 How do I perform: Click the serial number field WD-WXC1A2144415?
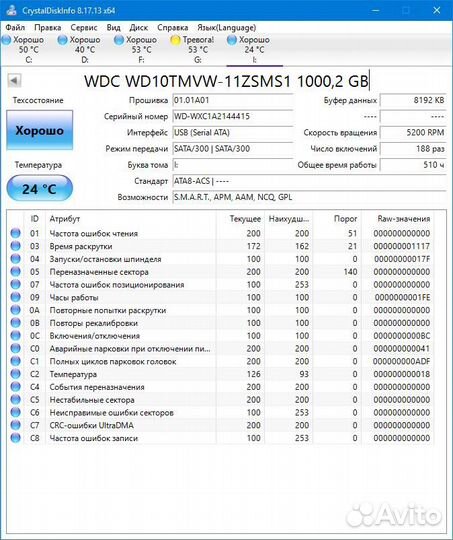(x=233, y=116)
